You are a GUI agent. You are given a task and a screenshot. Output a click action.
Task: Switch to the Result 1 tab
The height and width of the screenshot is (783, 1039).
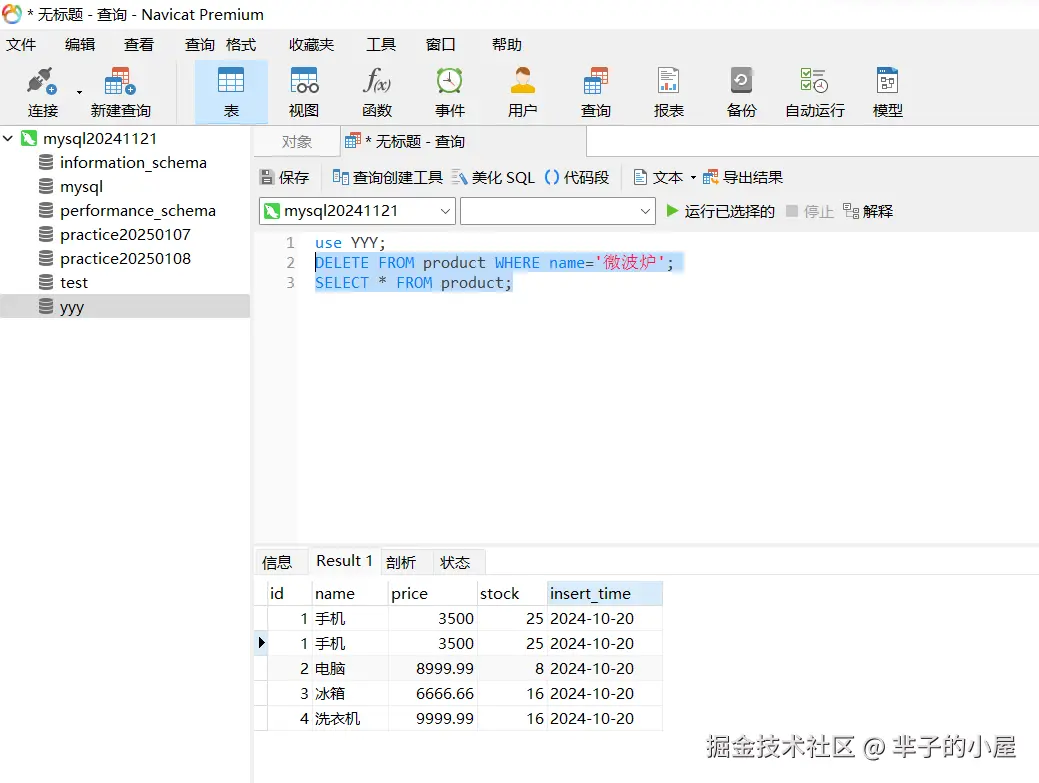(345, 560)
